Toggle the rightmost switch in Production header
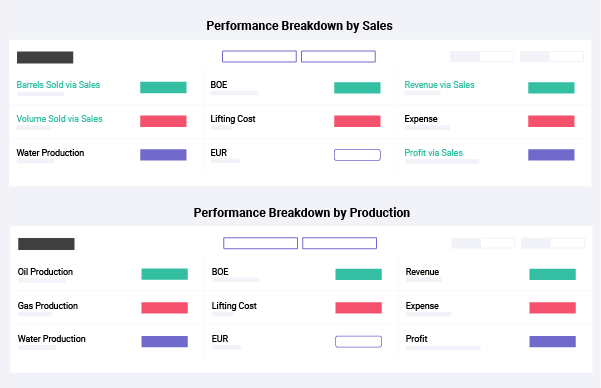 [x=553, y=243]
